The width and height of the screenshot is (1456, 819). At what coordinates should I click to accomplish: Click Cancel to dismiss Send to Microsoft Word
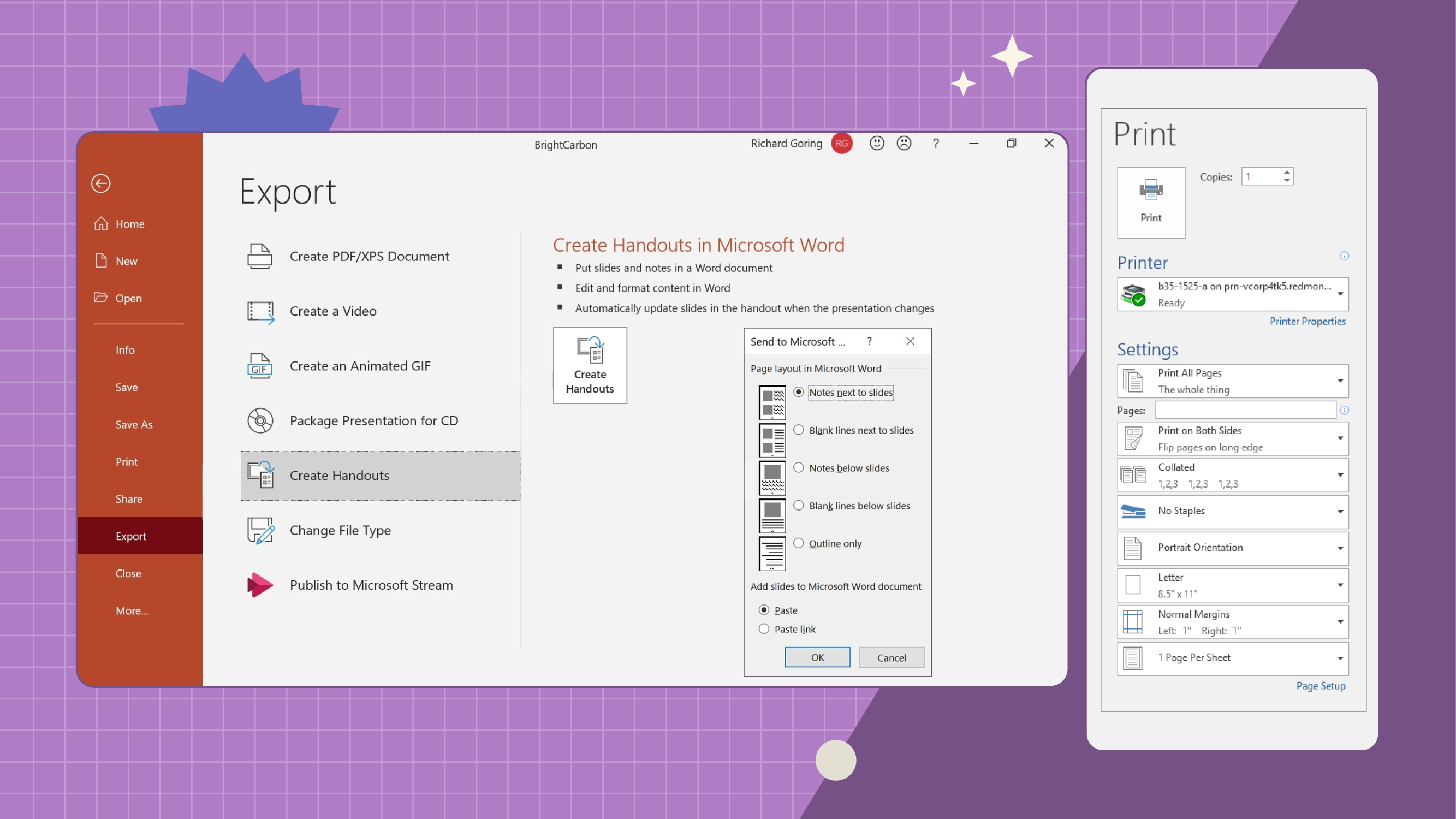891,657
